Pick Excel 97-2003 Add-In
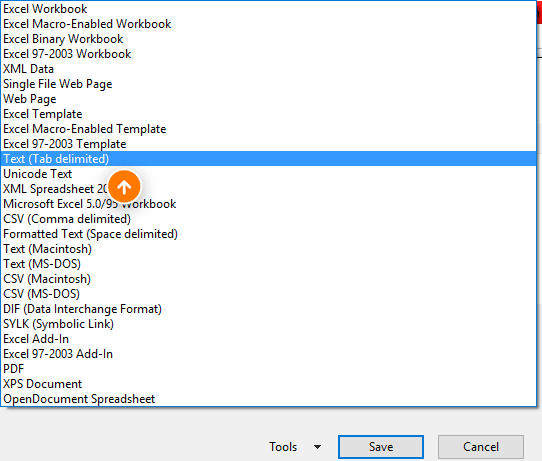 268,354
